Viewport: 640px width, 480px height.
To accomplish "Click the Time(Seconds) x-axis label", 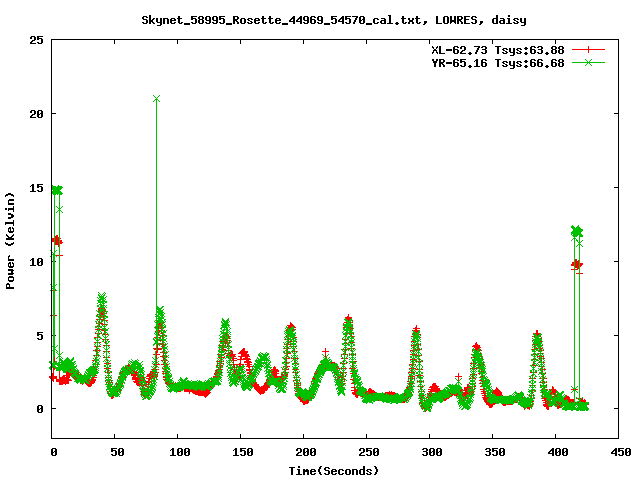I will 333,471.
